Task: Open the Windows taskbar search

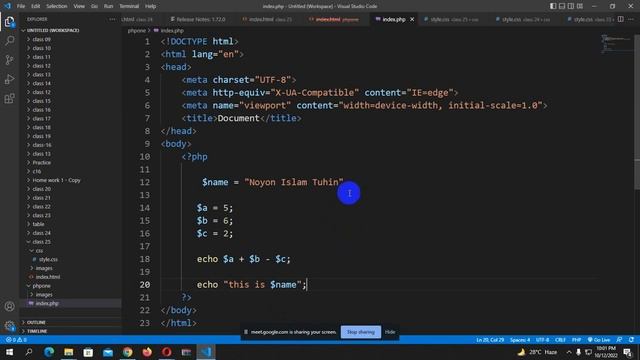Action: point(29,352)
